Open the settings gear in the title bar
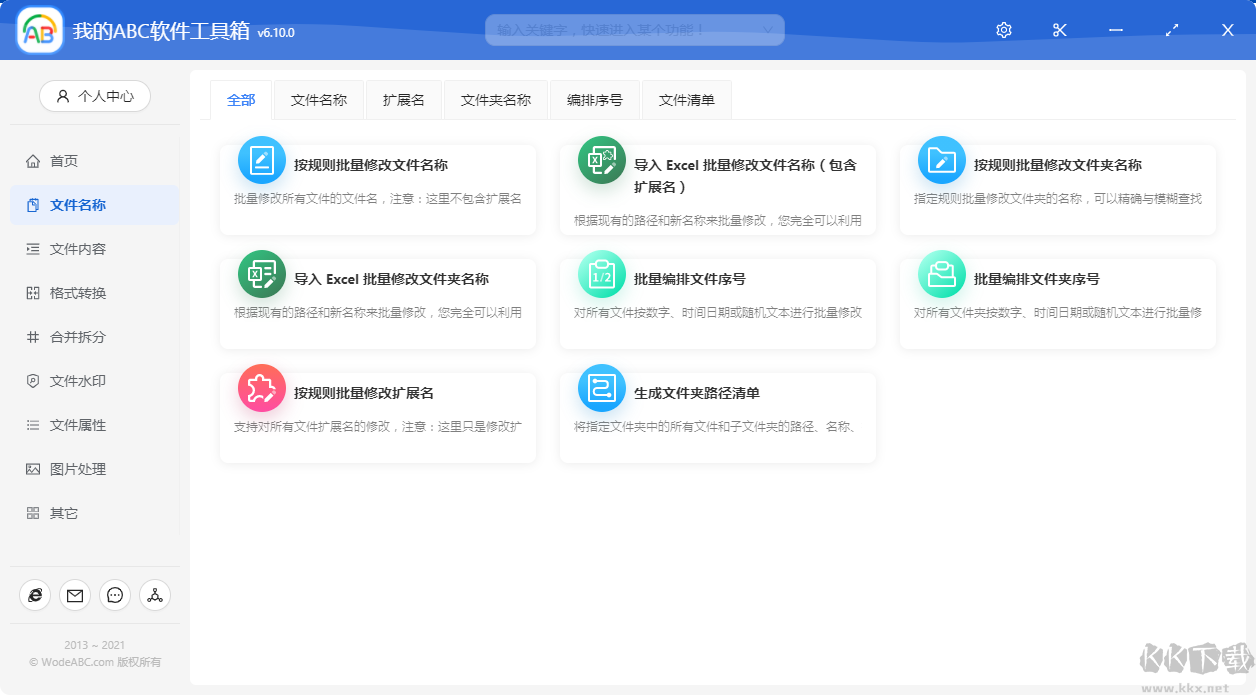The height and width of the screenshot is (695, 1256). (1003, 30)
